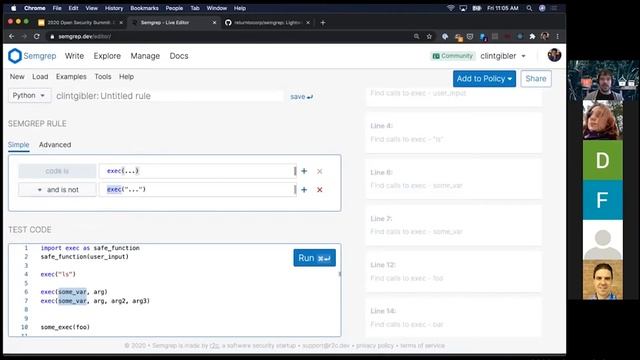Click the support@r2c.dev footer link
Viewport: 640px width, 360px height.
(326, 346)
